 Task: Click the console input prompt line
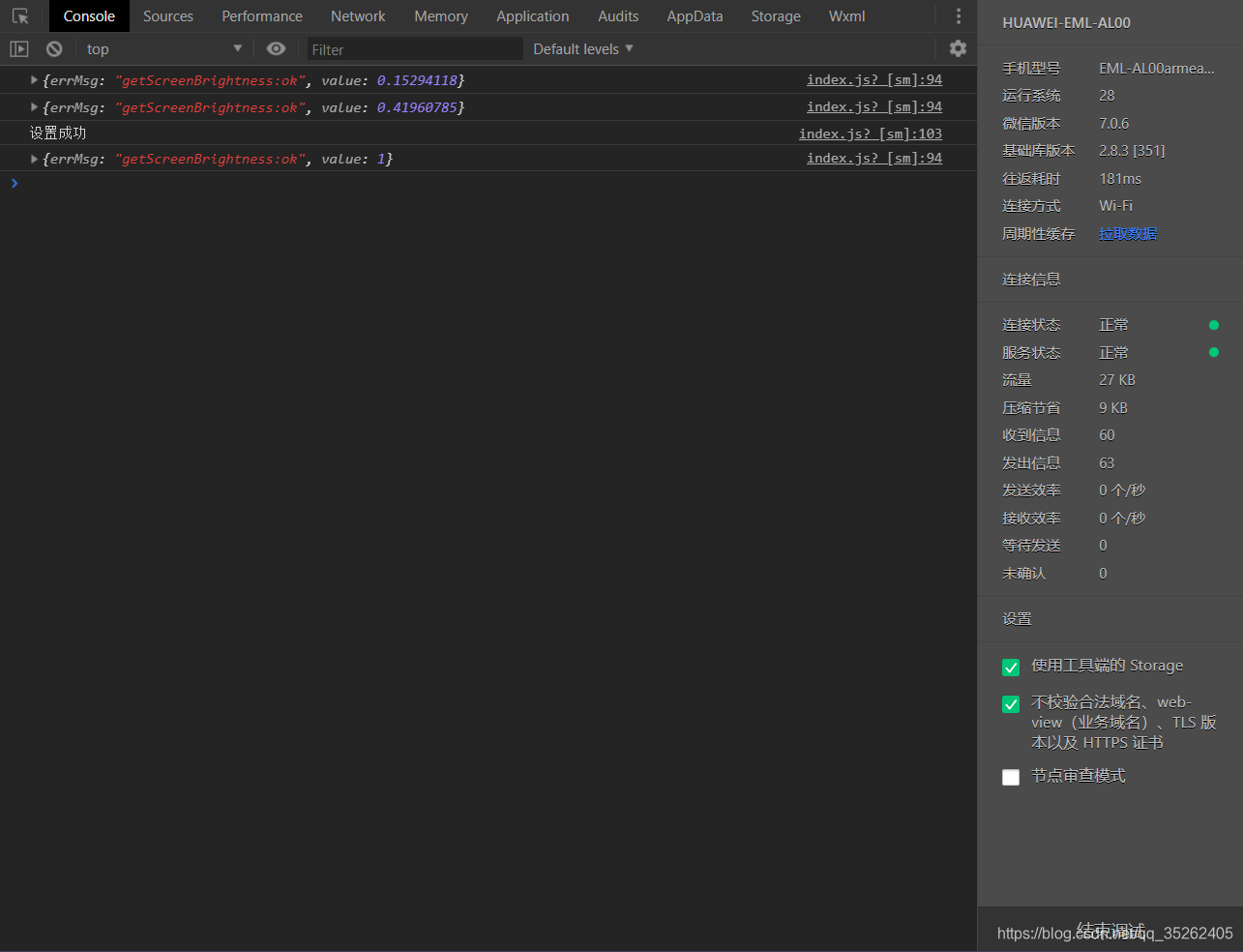(x=488, y=183)
